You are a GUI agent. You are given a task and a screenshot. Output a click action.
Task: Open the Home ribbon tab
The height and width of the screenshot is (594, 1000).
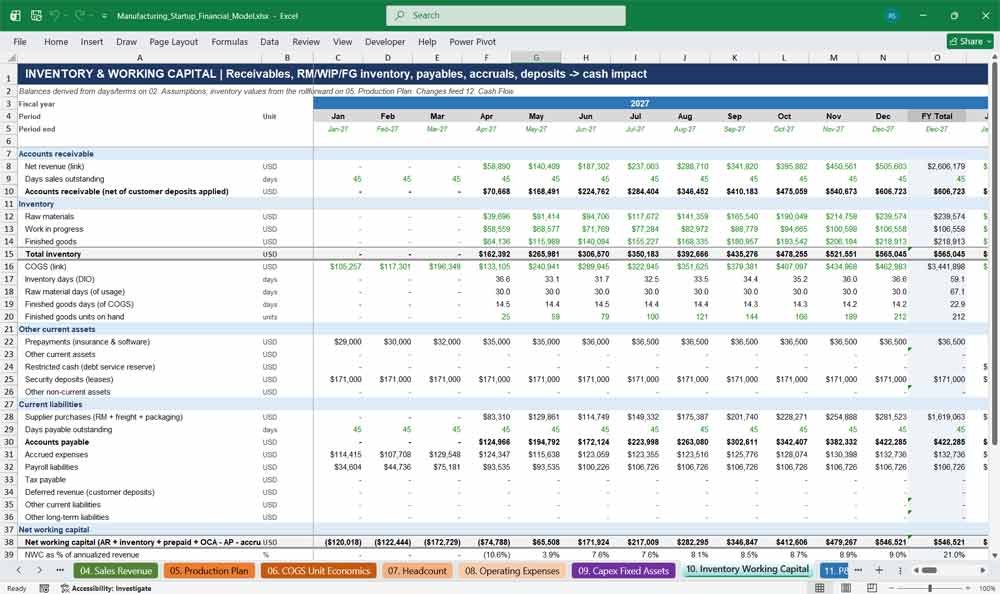click(56, 41)
